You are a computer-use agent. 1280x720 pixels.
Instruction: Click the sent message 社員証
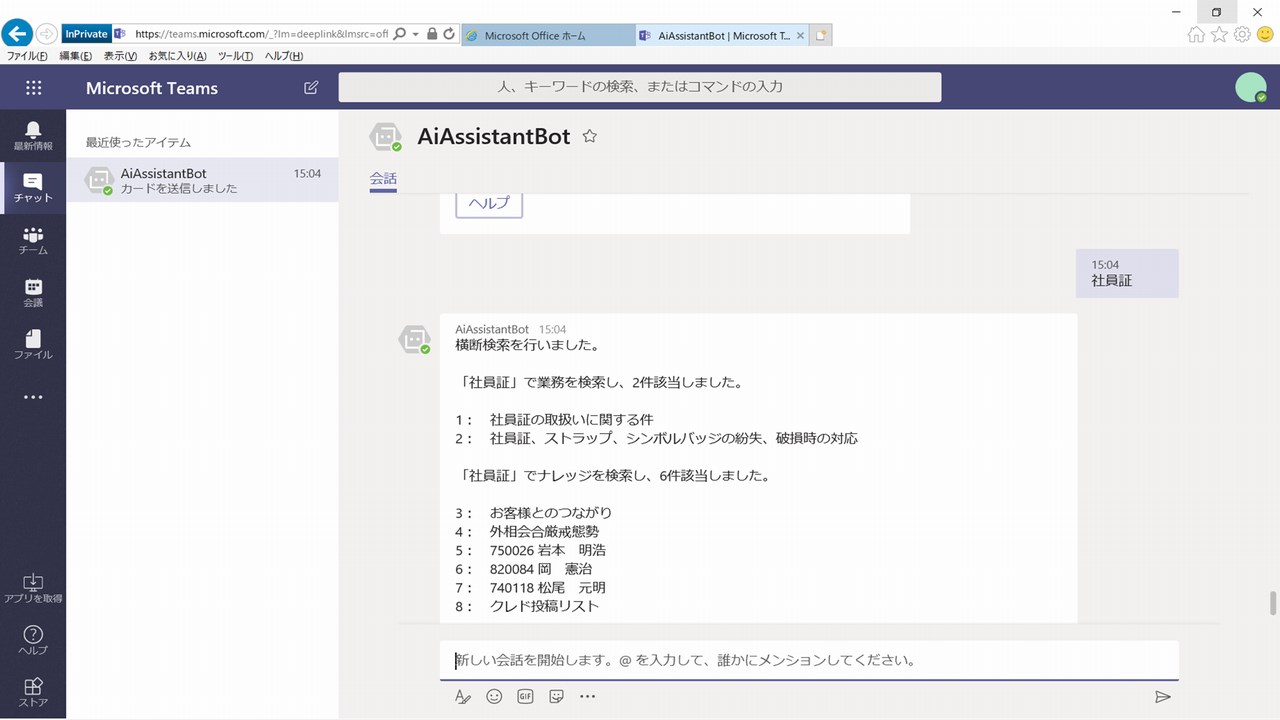click(x=1127, y=273)
